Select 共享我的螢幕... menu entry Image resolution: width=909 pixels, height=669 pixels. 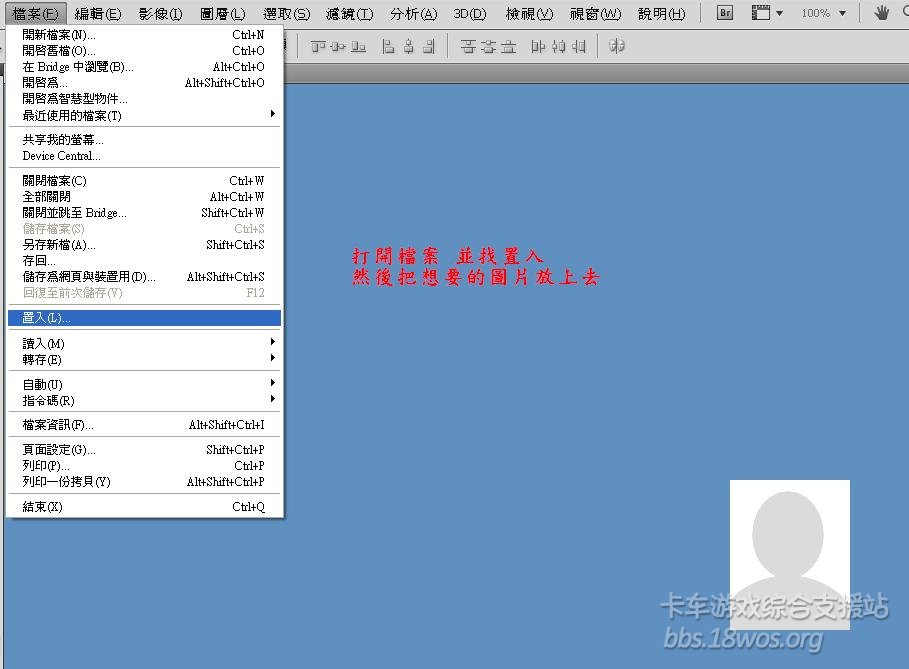[144, 140]
